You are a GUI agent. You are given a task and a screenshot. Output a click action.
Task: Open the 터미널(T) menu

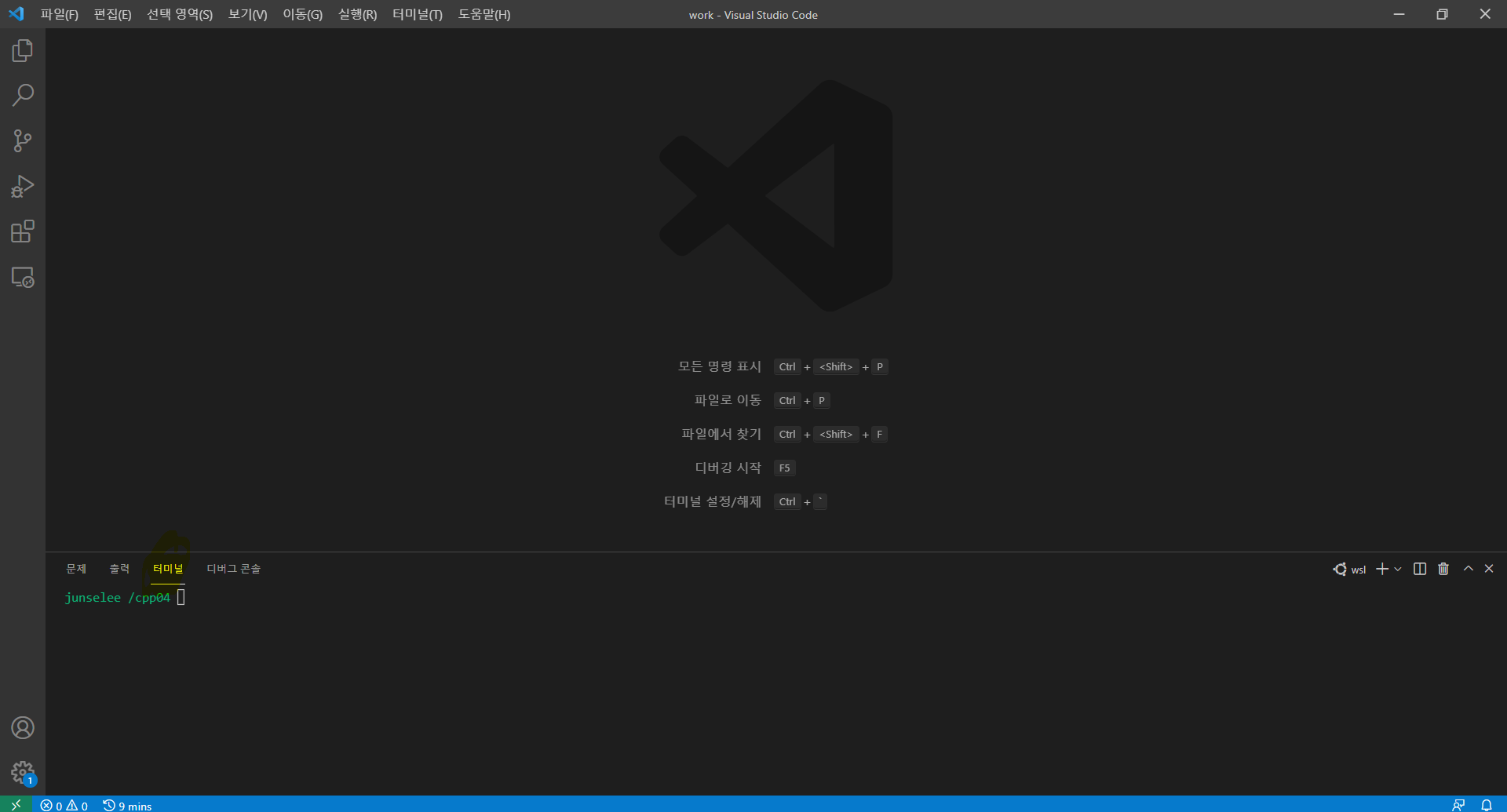click(x=418, y=15)
